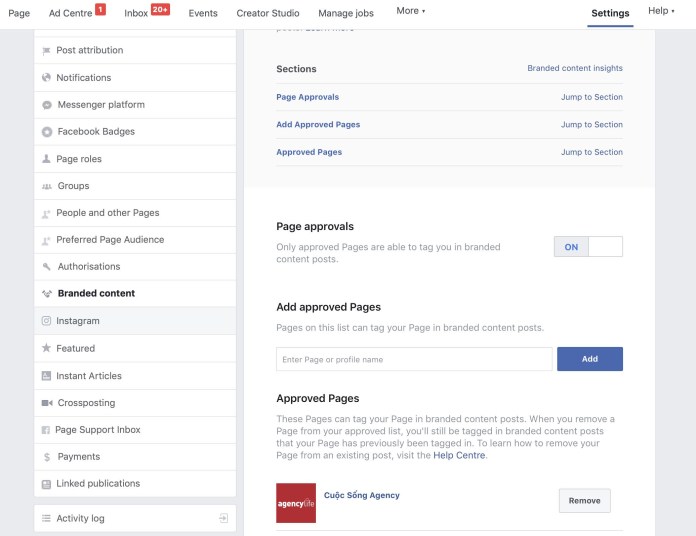Open Instagram settings

click(x=135, y=321)
